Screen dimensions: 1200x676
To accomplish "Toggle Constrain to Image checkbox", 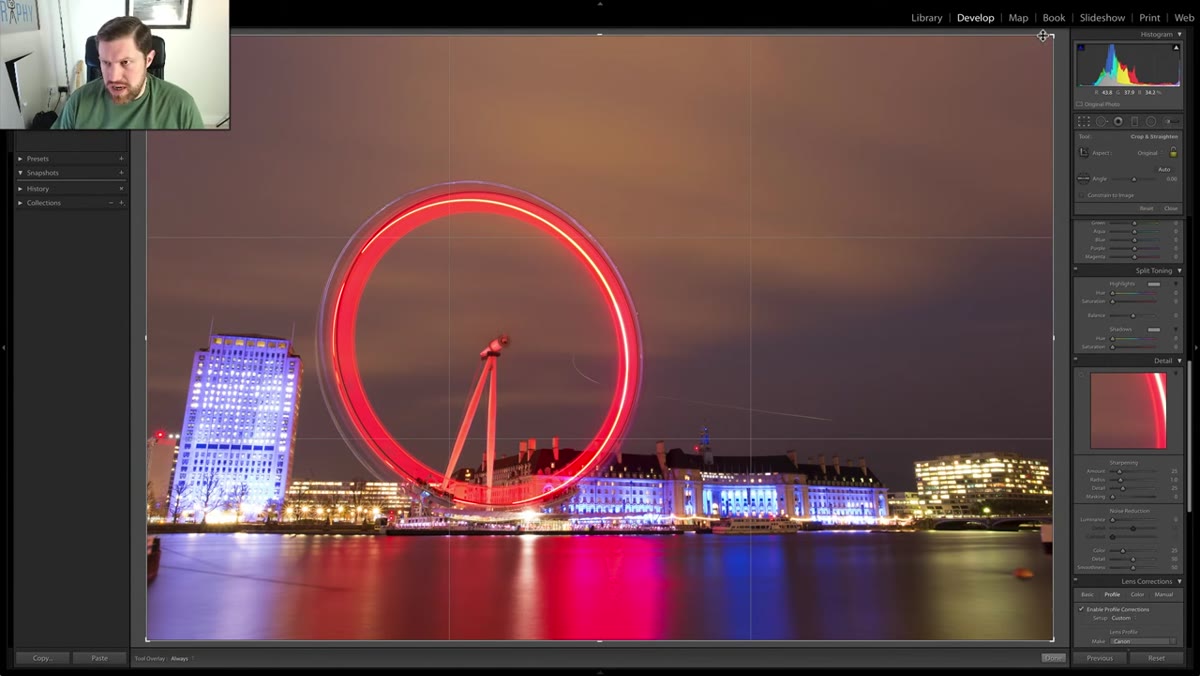I will click(x=1081, y=195).
